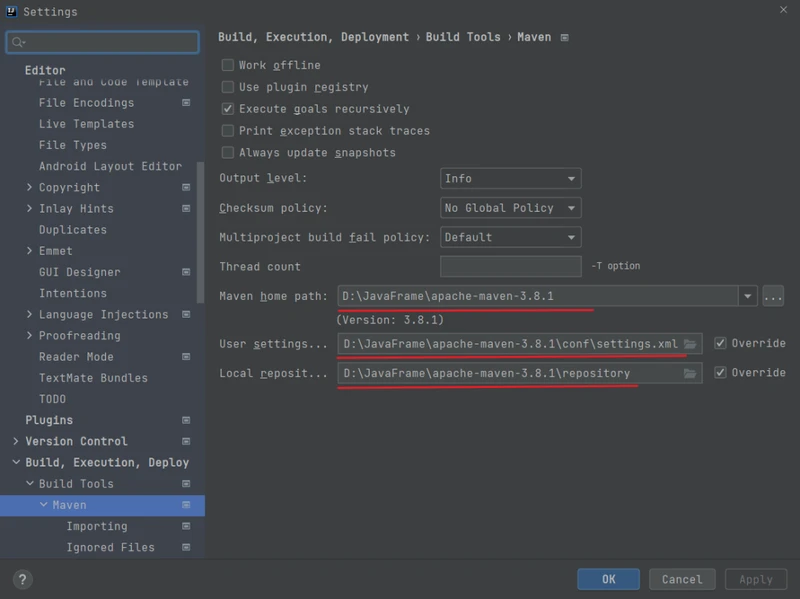This screenshot has height=599, width=800.
Task: Click the project icon beside File Encodings
Action: tap(186, 103)
